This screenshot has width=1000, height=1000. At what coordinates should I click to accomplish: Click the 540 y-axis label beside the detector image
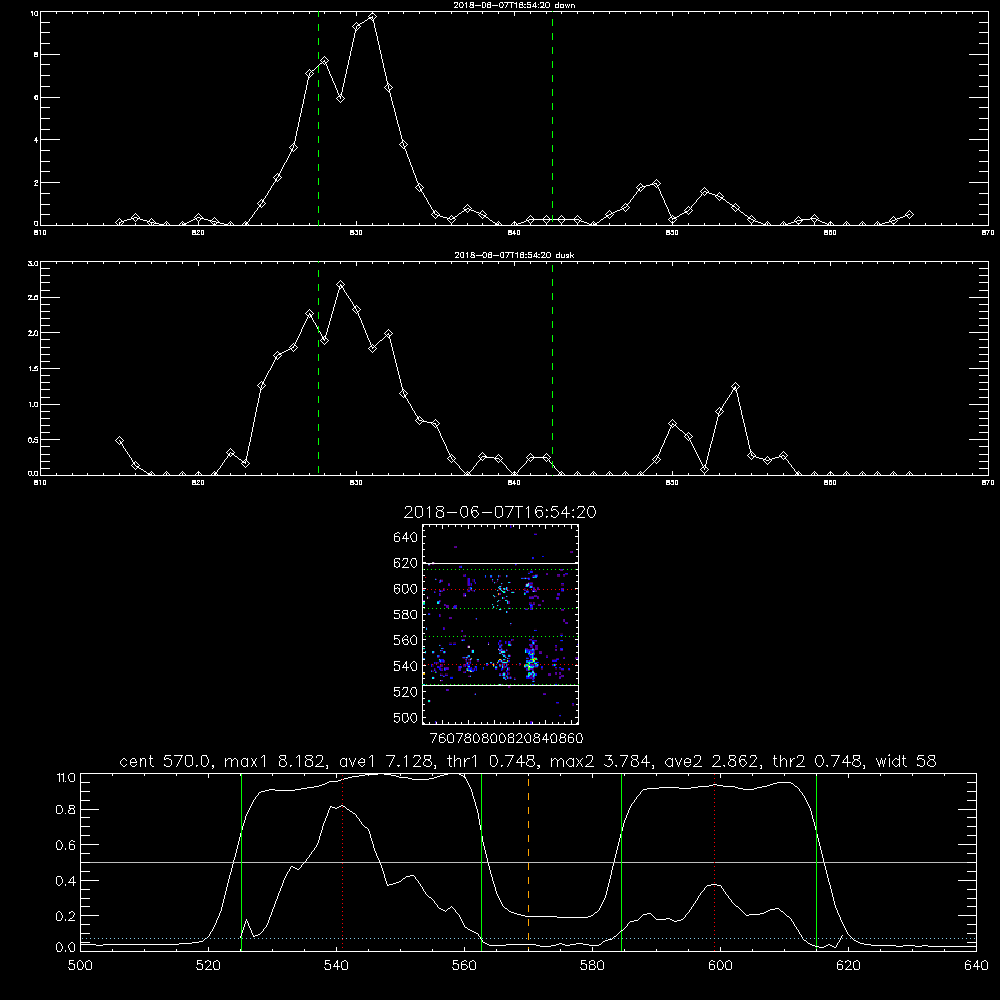[x=406, y=666]
